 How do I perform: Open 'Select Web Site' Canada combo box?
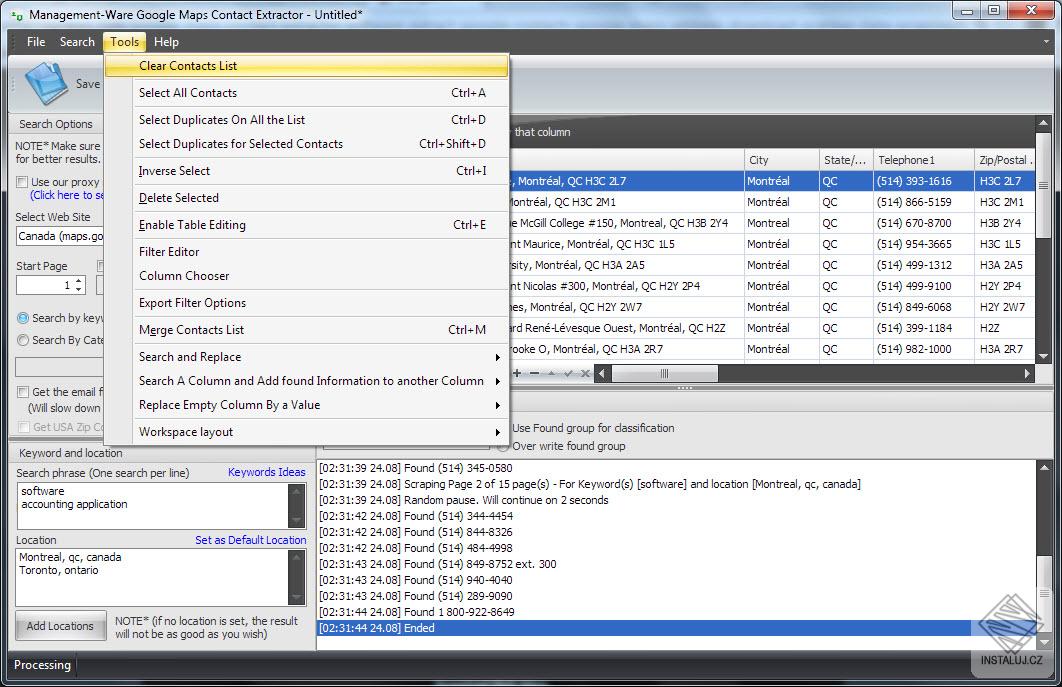(x=60, y=236)
